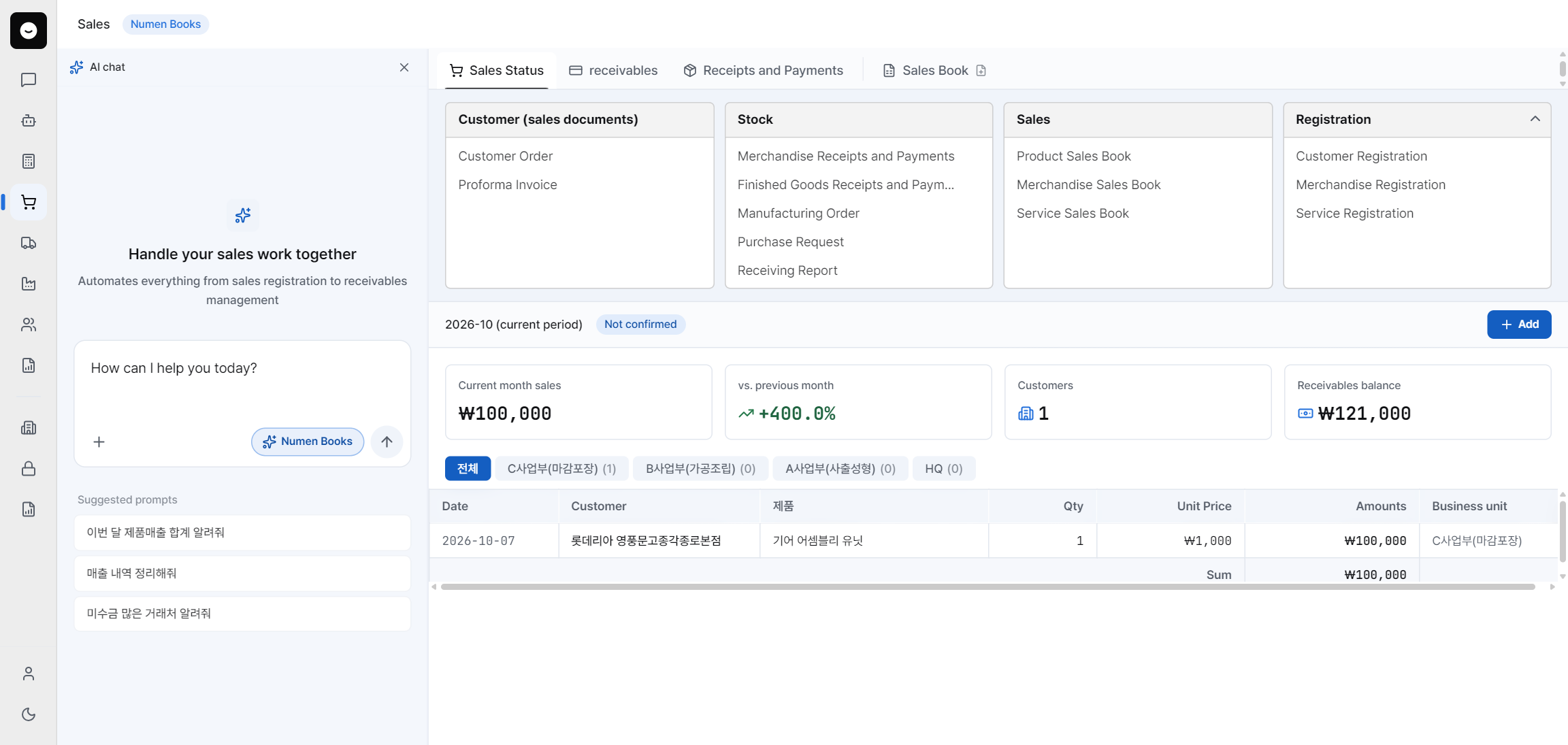This screenshot has height=745, width=1568.
Task: Open Receiving Report link
Action: 787,271
